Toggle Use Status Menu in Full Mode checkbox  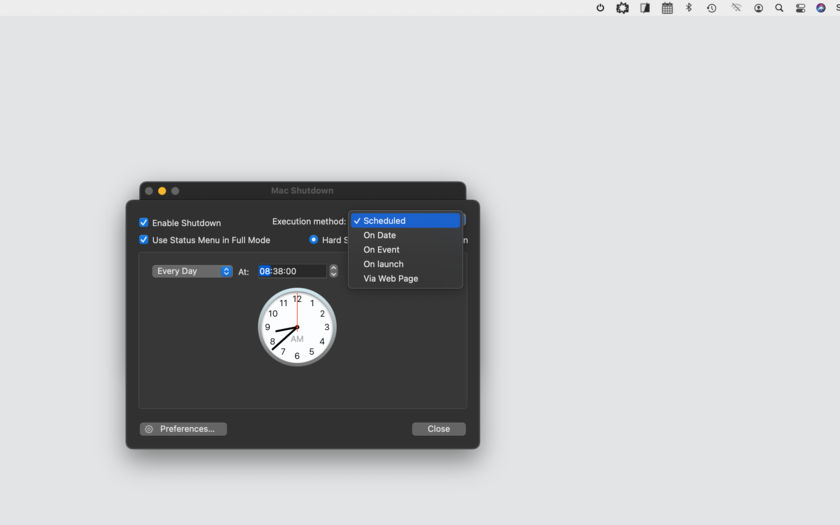144,239
